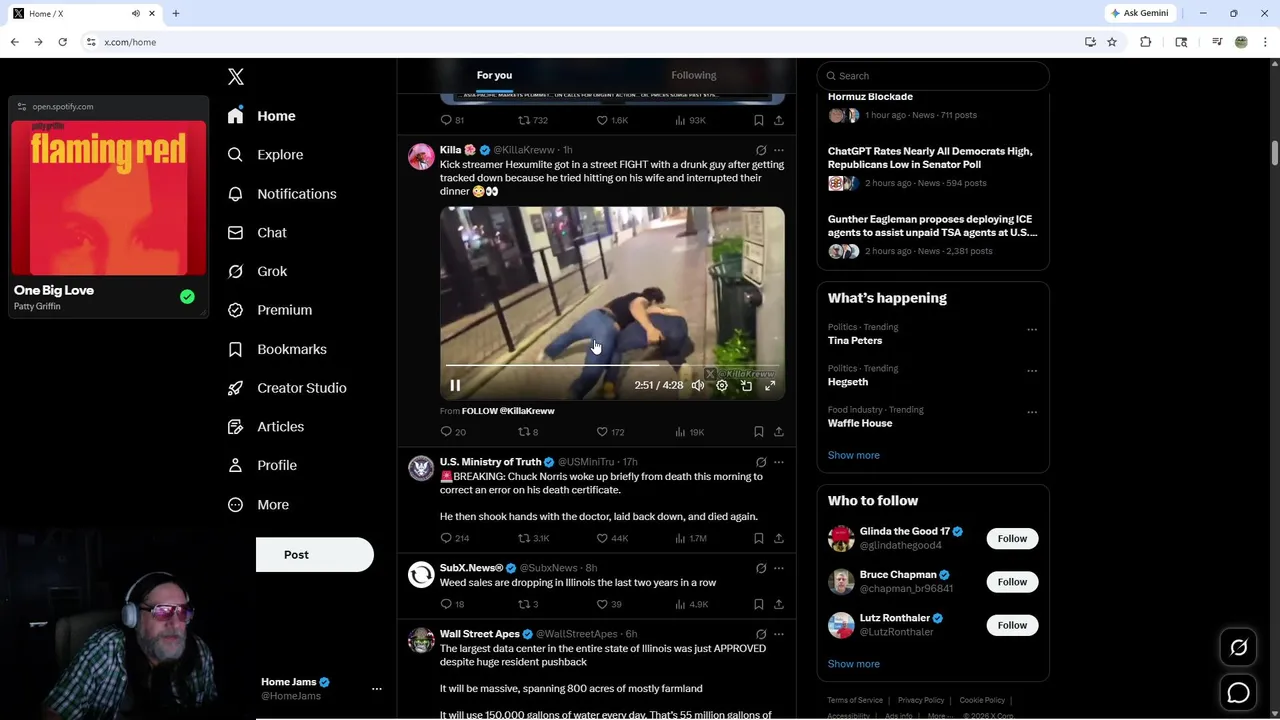
Task: Follow Glinda the Good 17
Action: [x=1012, y=539]
